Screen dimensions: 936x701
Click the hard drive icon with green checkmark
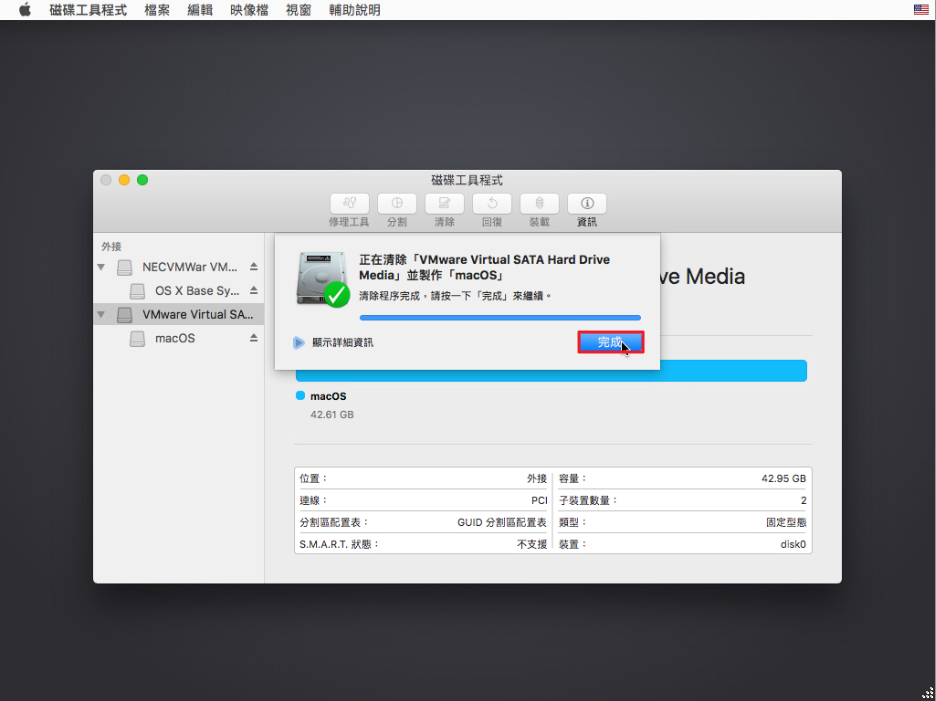[x=322, y=279]
